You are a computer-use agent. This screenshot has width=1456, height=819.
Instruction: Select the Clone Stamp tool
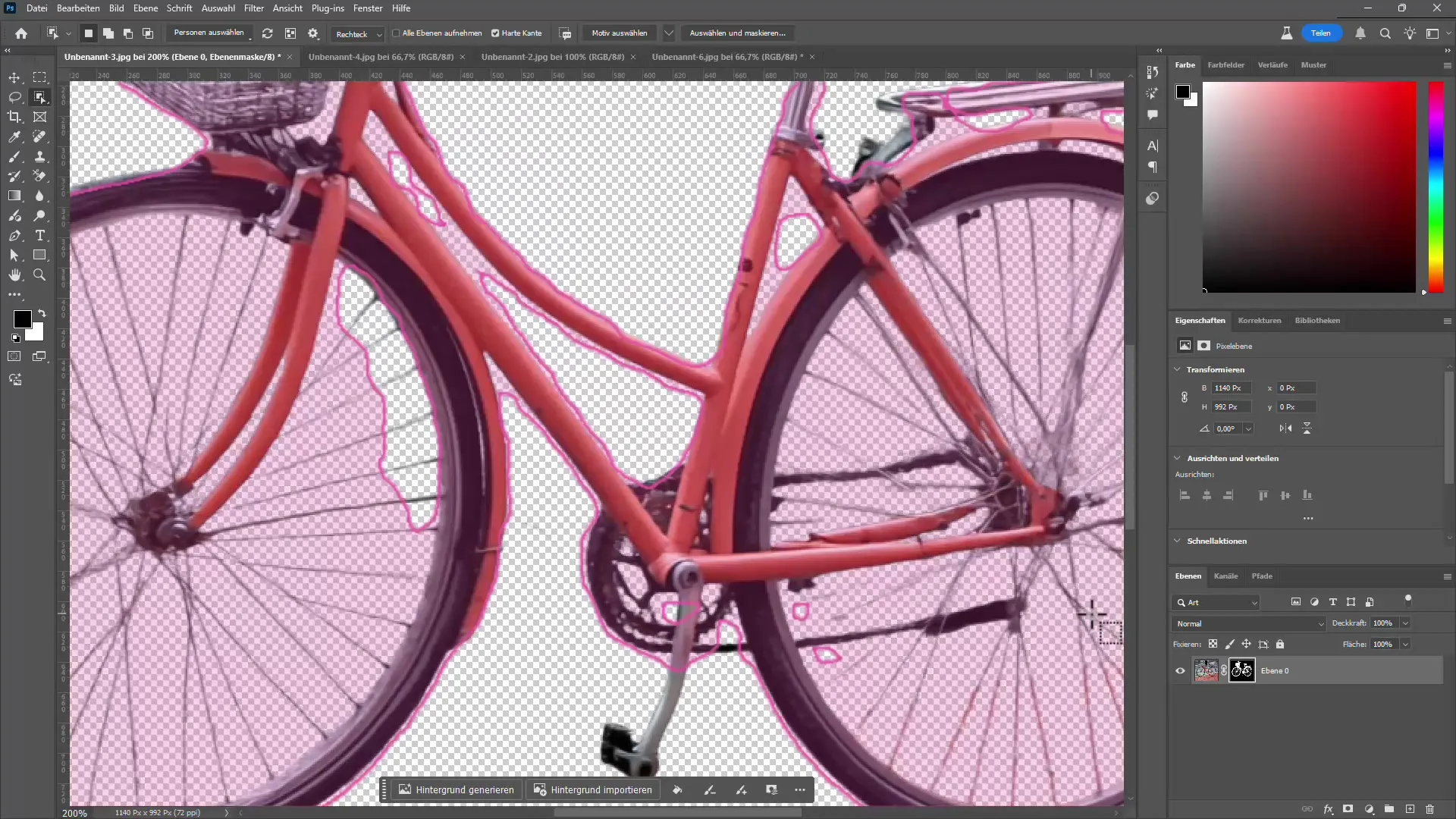[x=39, y=156]
